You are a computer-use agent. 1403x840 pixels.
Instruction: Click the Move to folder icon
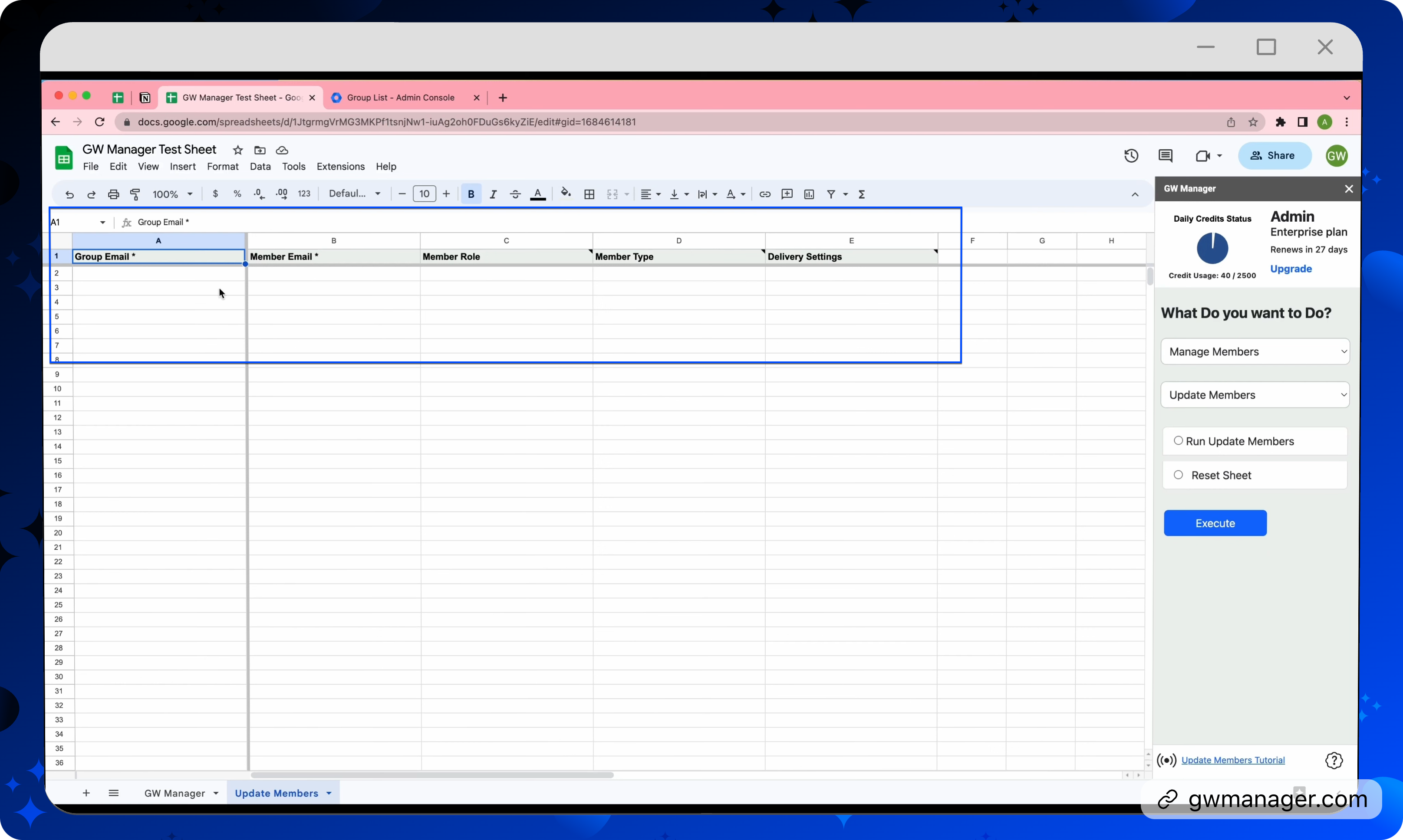click(x=260, y=150)
